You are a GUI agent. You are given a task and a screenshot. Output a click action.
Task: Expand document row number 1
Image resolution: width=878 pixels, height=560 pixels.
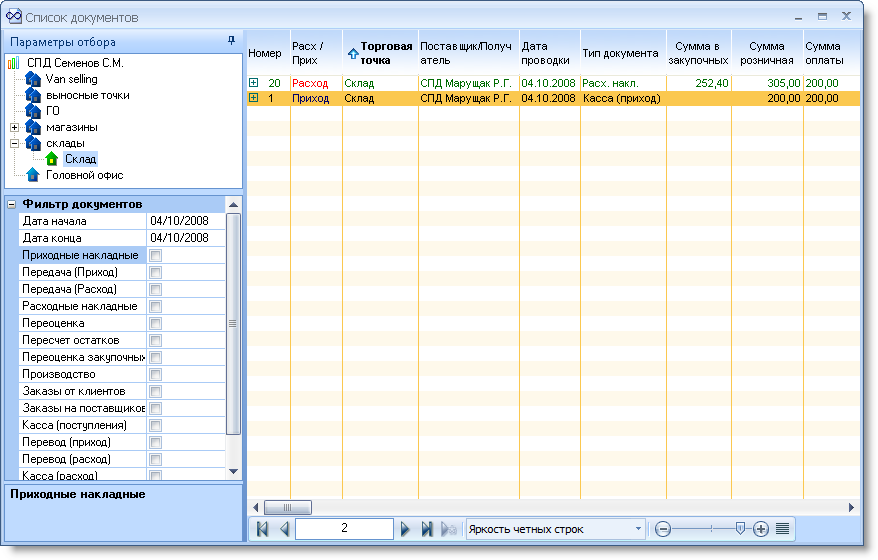(x=254, y=98)
